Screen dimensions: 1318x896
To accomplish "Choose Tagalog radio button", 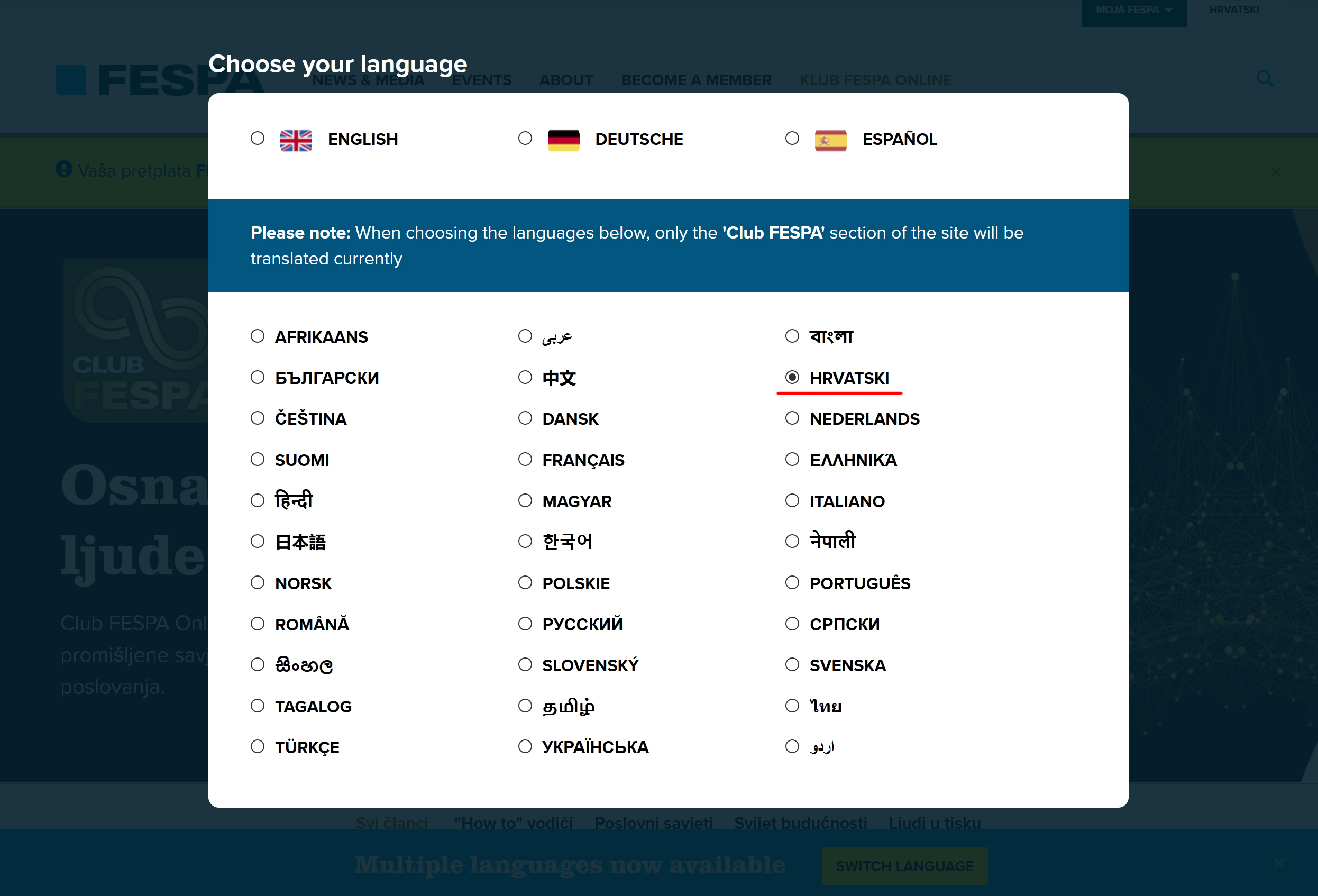I will 258,706.
